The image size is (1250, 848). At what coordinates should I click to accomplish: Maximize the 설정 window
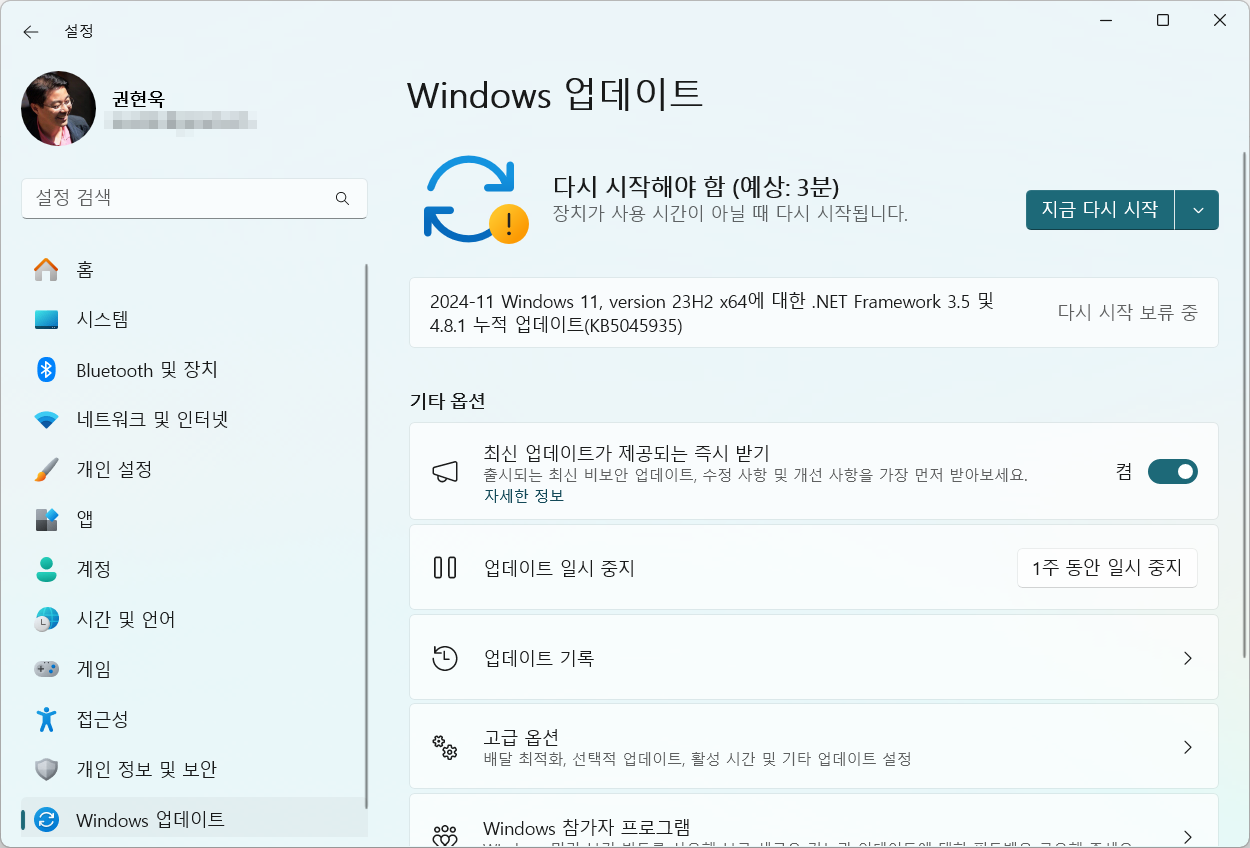(x=1163, y=20)
